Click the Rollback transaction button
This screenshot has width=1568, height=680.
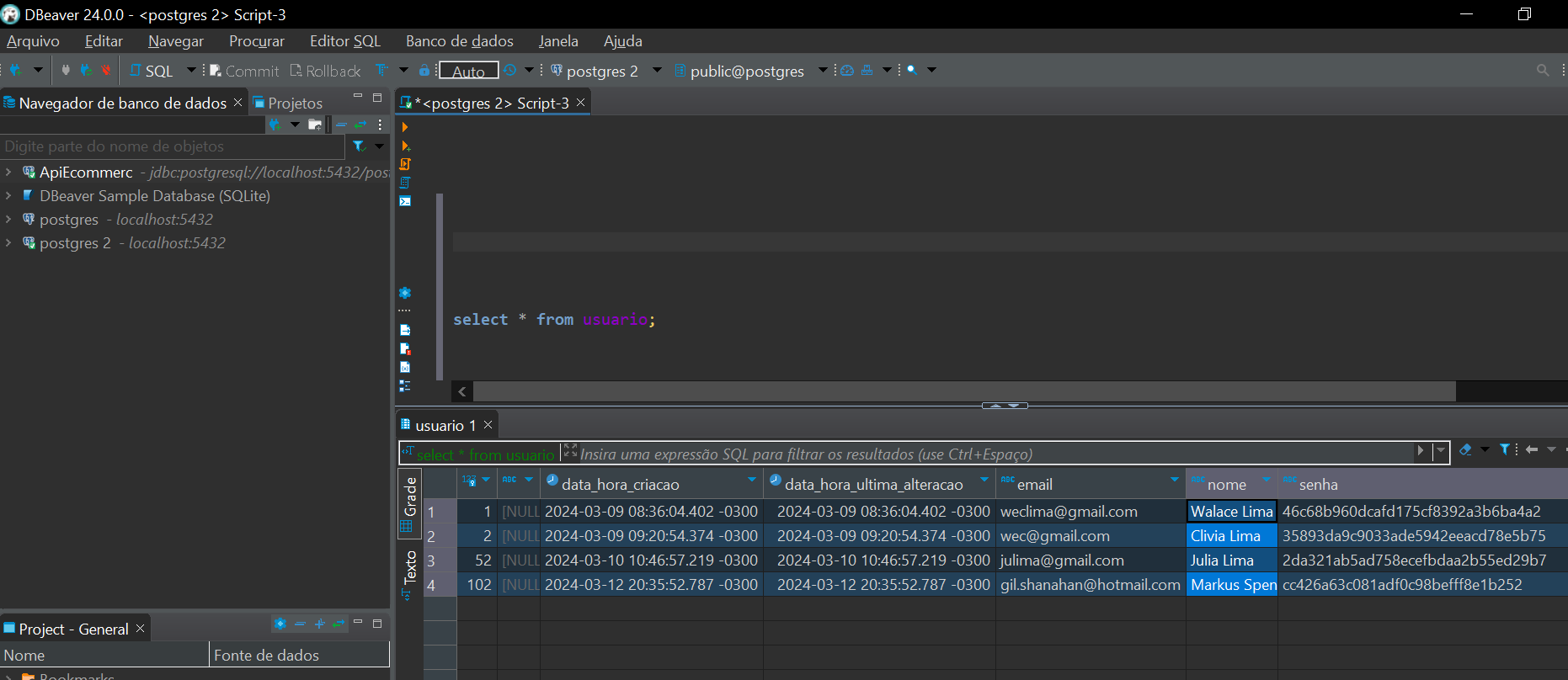pyautogui.click(x=325, y=71)
